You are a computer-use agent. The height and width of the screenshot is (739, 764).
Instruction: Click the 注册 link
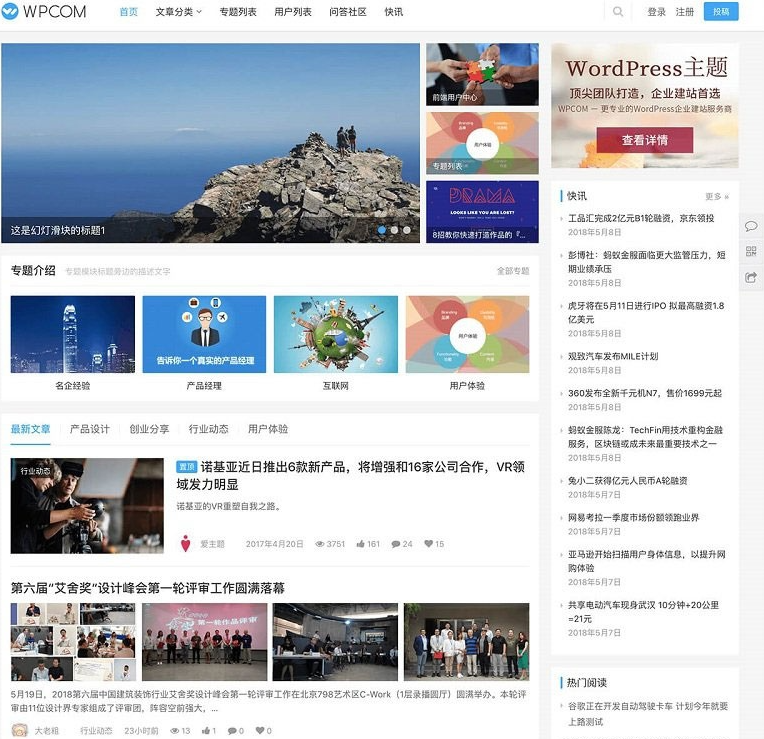(x=685, y=12)
